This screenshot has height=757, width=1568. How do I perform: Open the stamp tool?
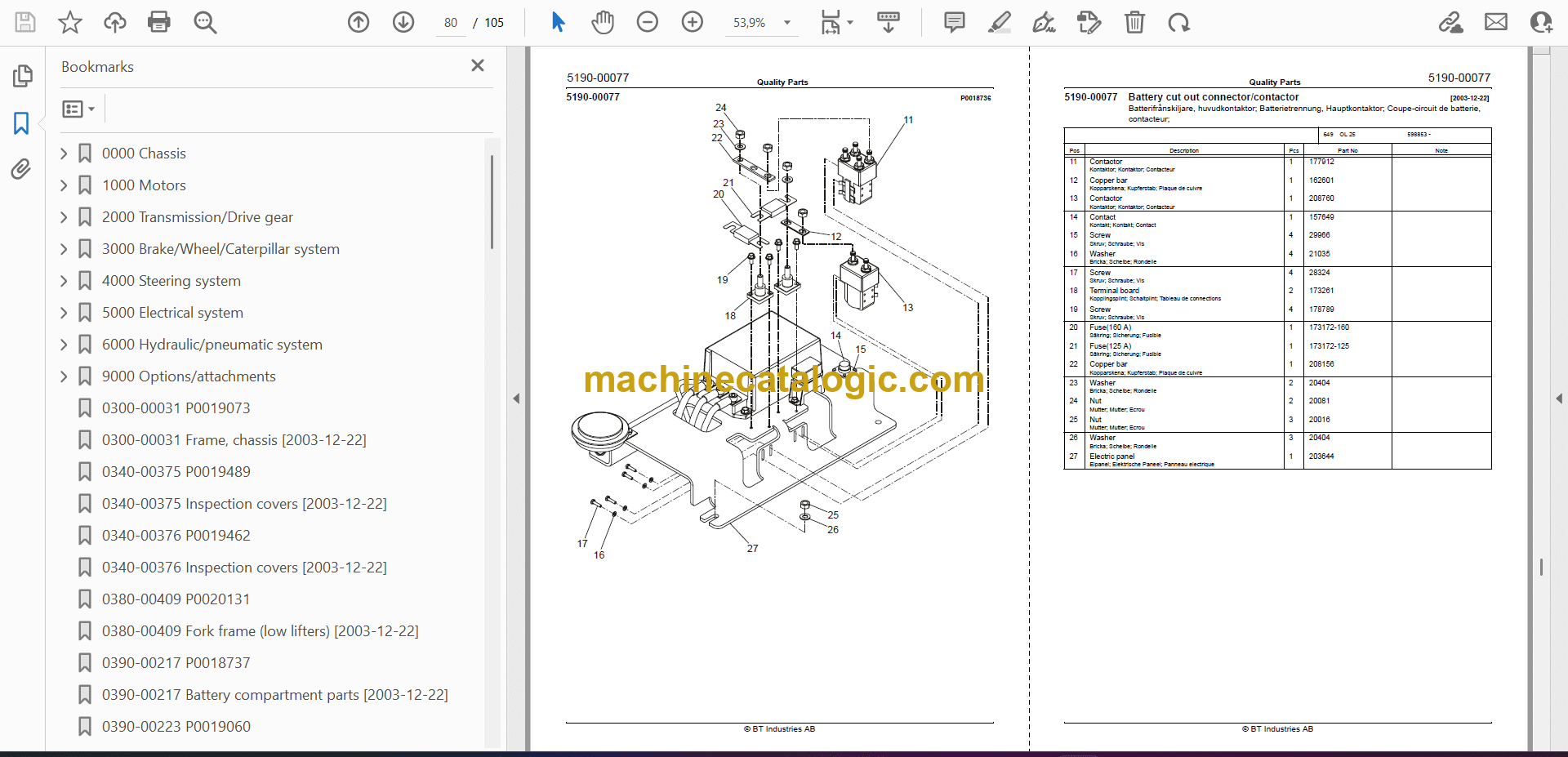[1089, 22]
